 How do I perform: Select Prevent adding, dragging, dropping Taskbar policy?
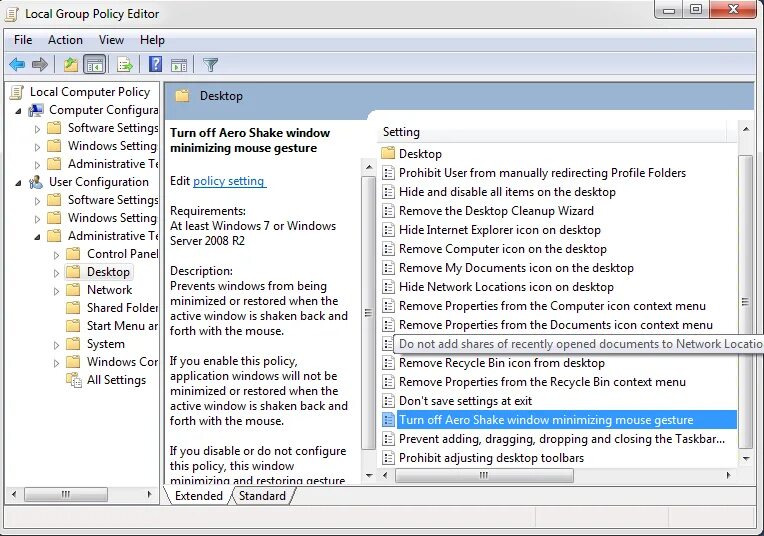point(562,439)
